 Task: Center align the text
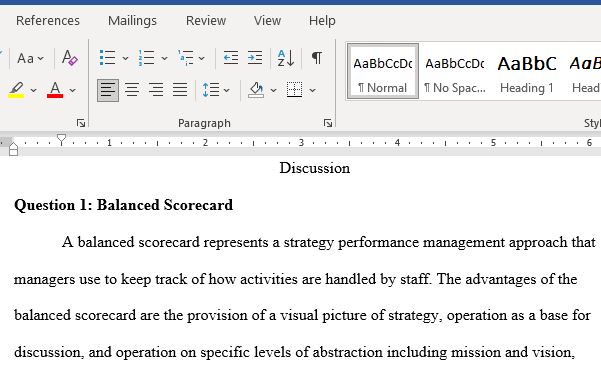(x=132, y=90)
